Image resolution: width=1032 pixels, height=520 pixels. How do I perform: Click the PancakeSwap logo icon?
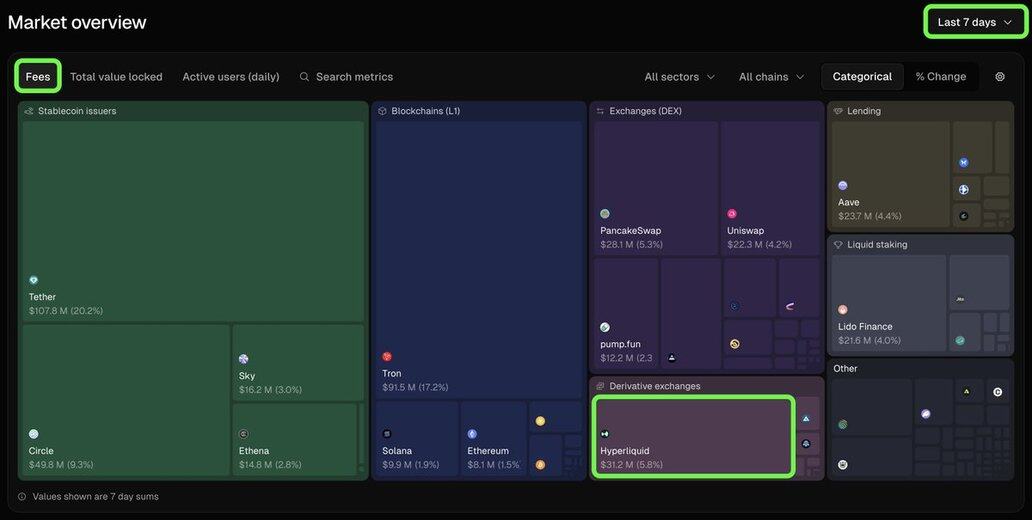point(605,213)
